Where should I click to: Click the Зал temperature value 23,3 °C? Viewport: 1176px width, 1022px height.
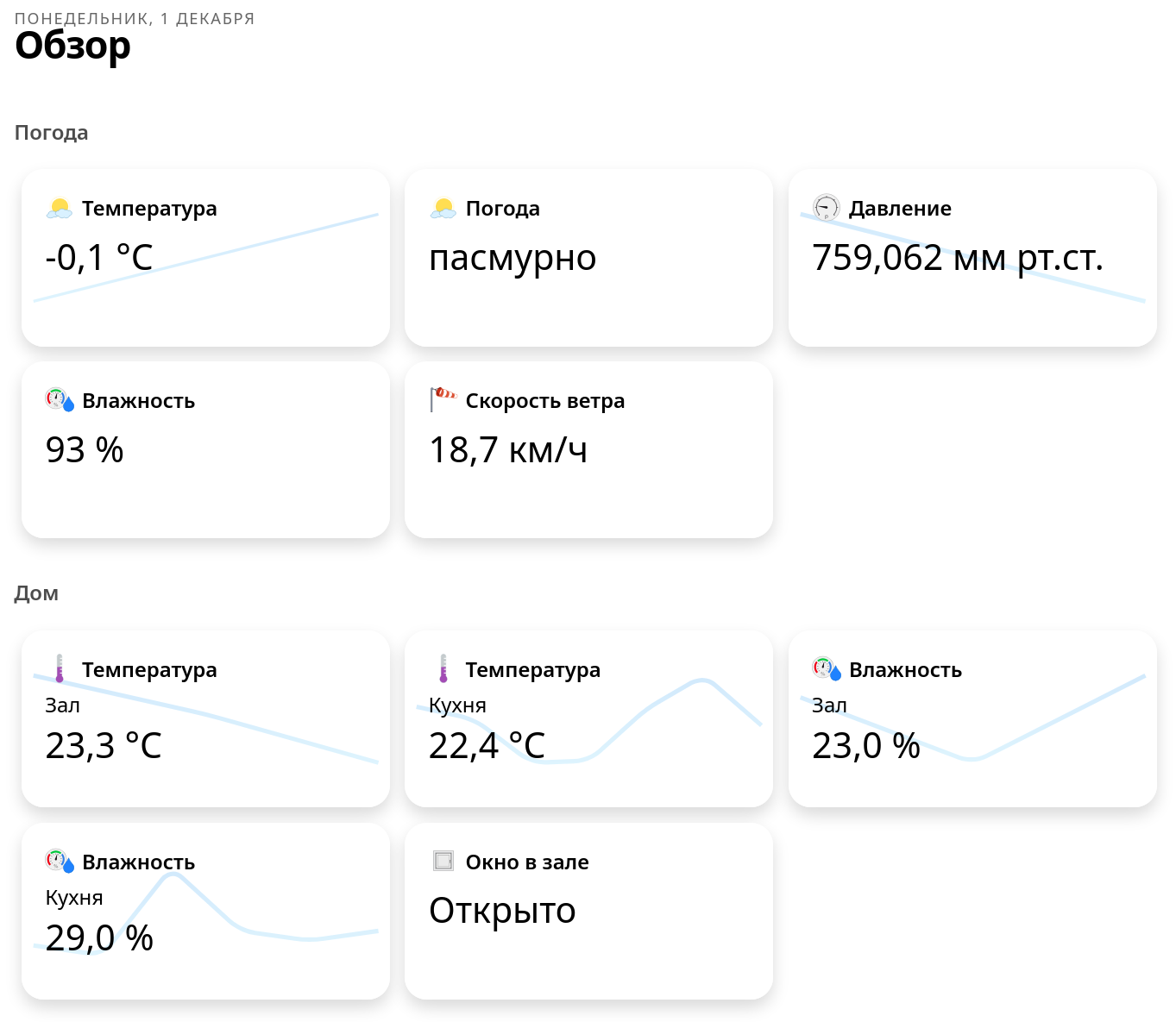click(x=104, y=746)
